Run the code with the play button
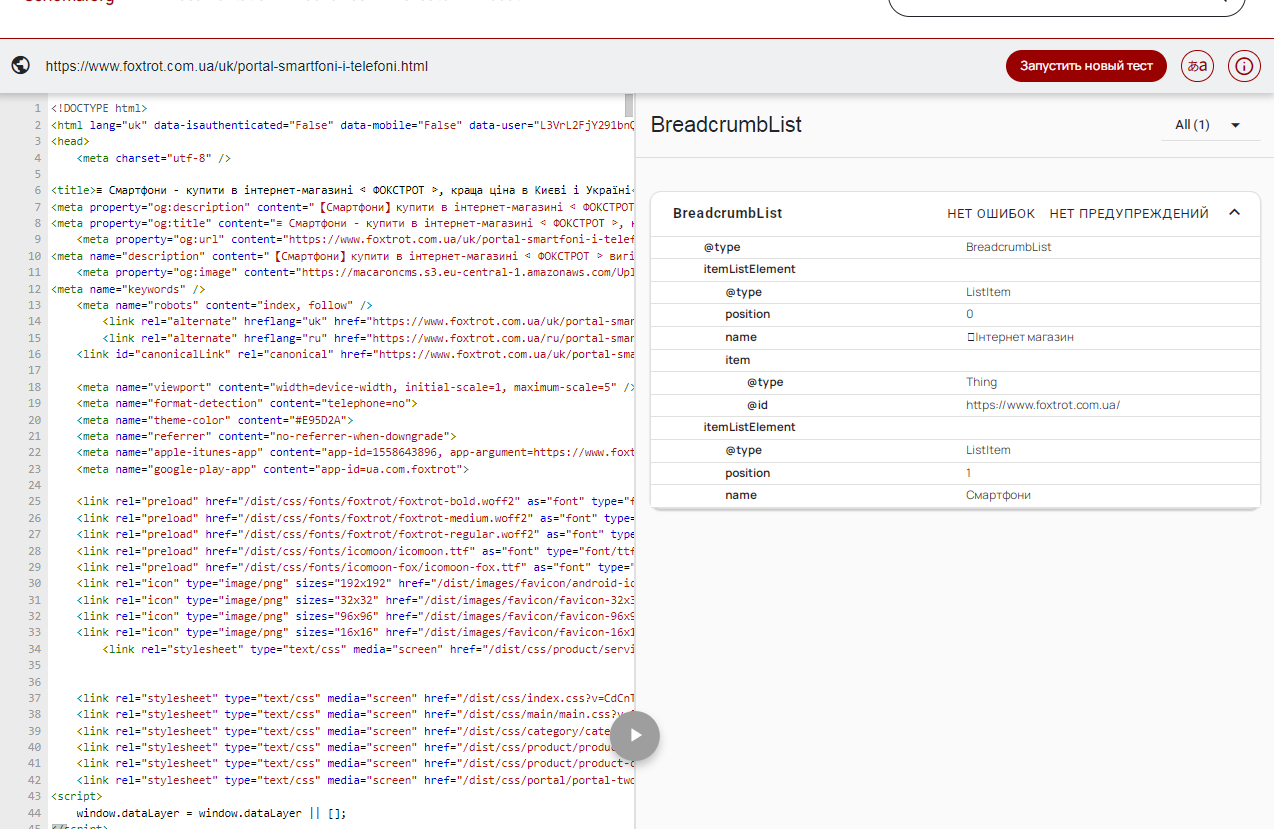Screen dimensions: 1274x829 [635, 736]
